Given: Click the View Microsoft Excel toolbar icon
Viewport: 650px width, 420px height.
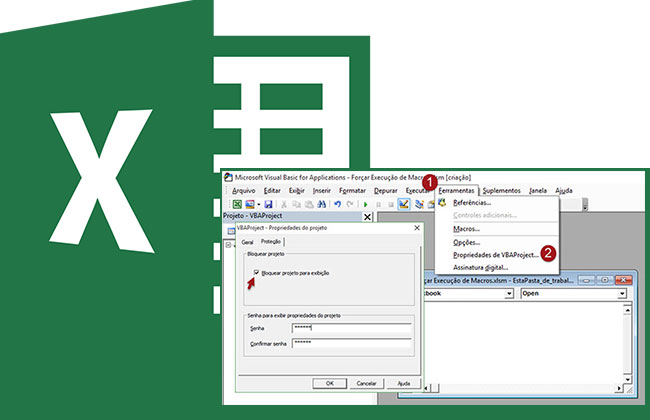Looking at the screenshot, I should coord(237,204).
